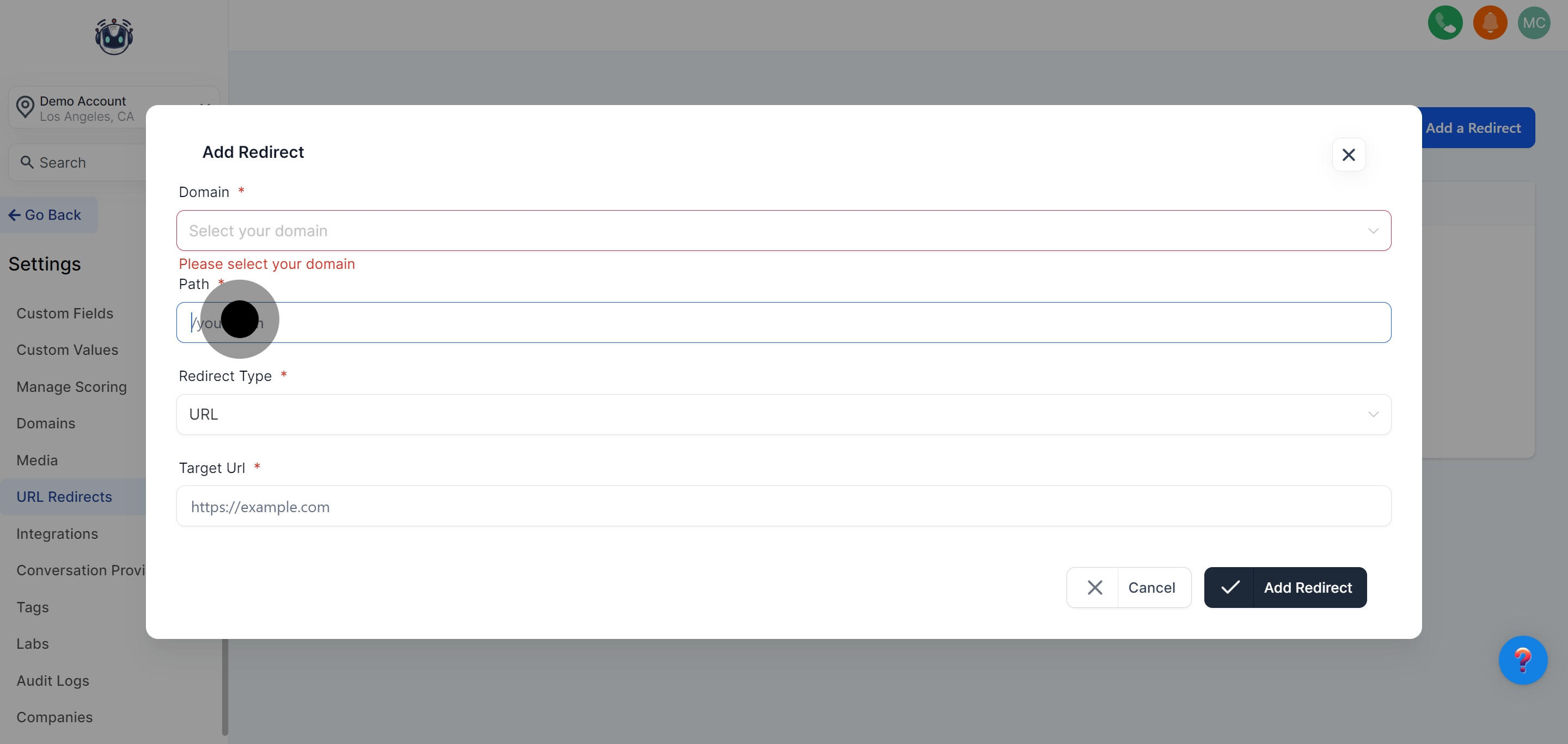Screen dimensions: 1568x744
Task: Open the MC user avatar menu
Action: click(x=1534, y=23)
